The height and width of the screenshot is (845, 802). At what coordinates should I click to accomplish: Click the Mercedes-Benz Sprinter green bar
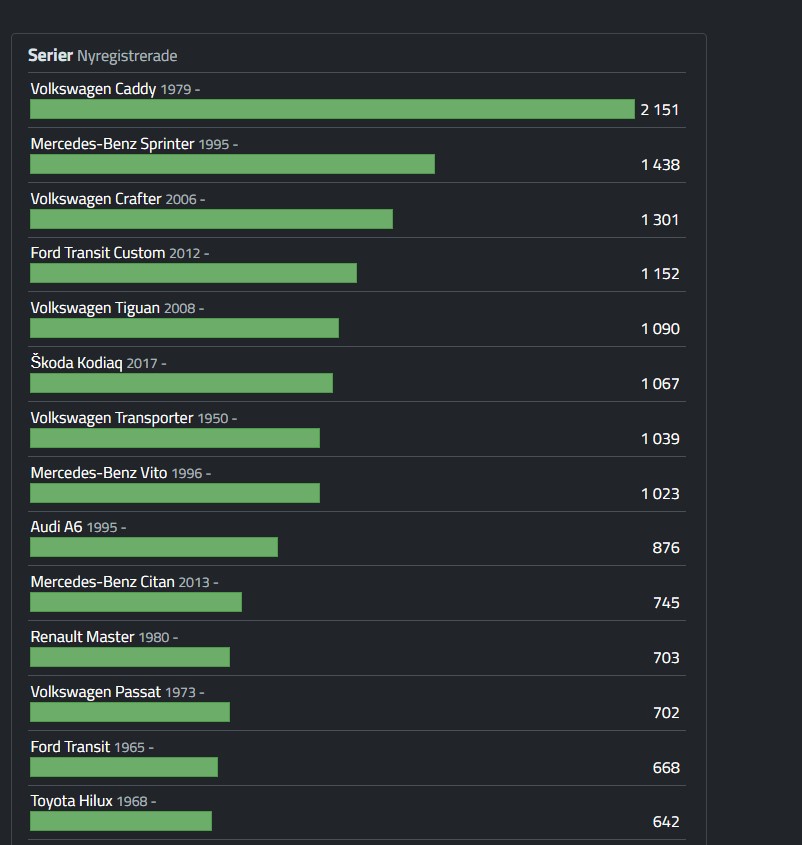232,164
